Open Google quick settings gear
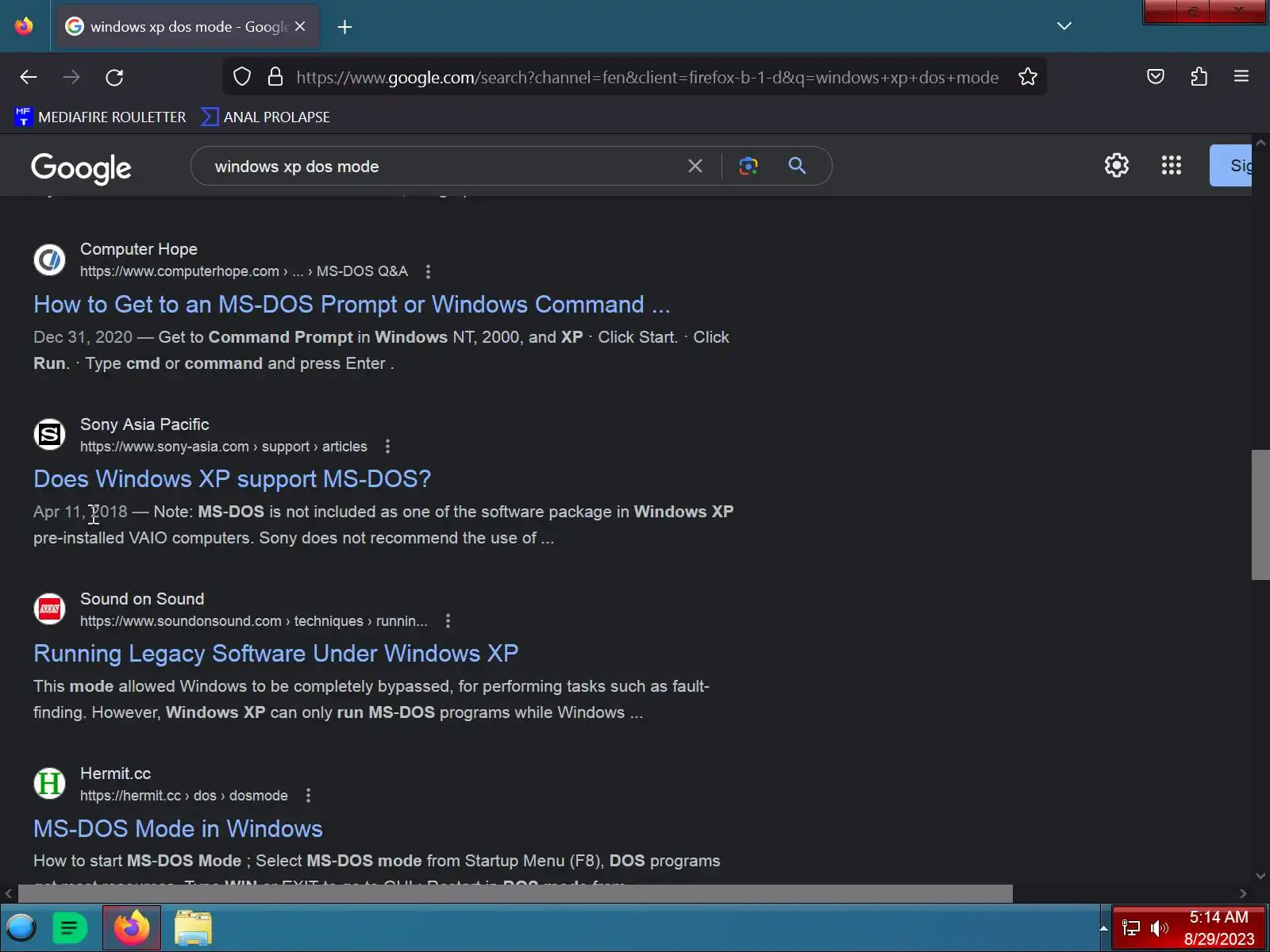Image resolution: width=1270 pixels, height=952 pixels. pos(1117,165)
